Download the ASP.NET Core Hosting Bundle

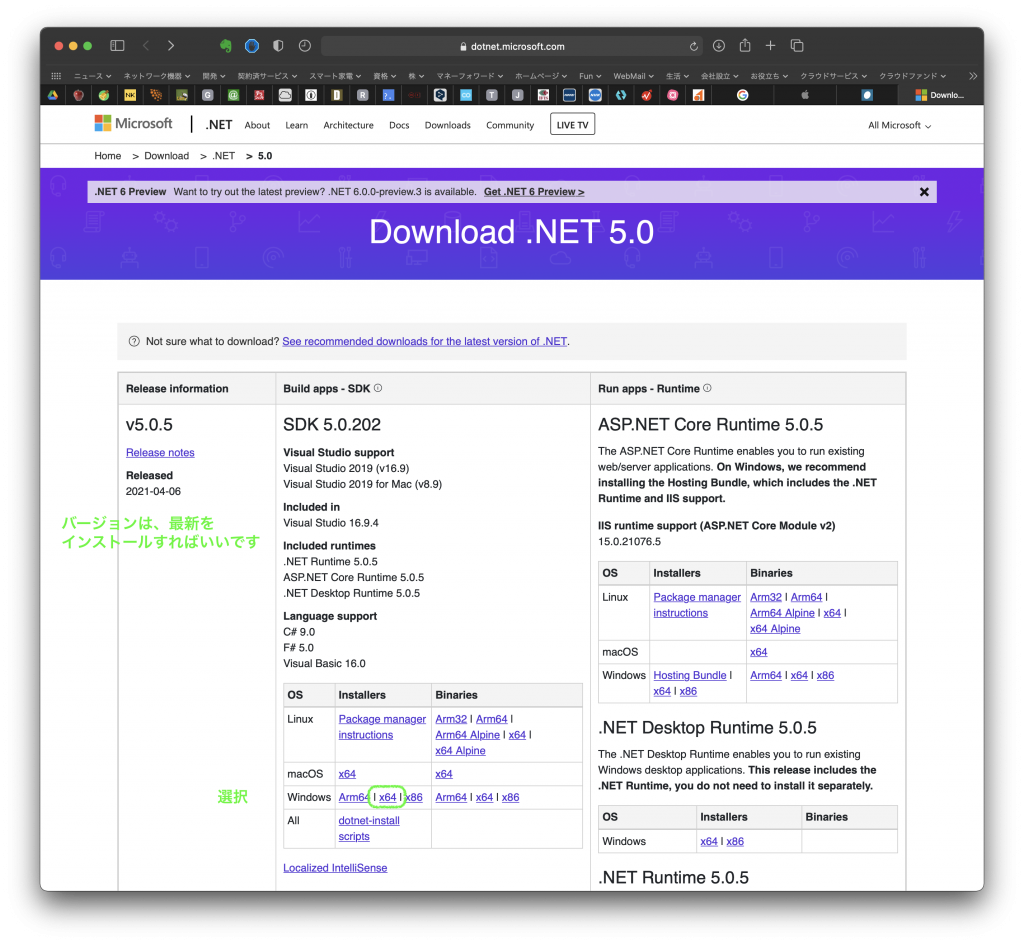coord(690,675)
